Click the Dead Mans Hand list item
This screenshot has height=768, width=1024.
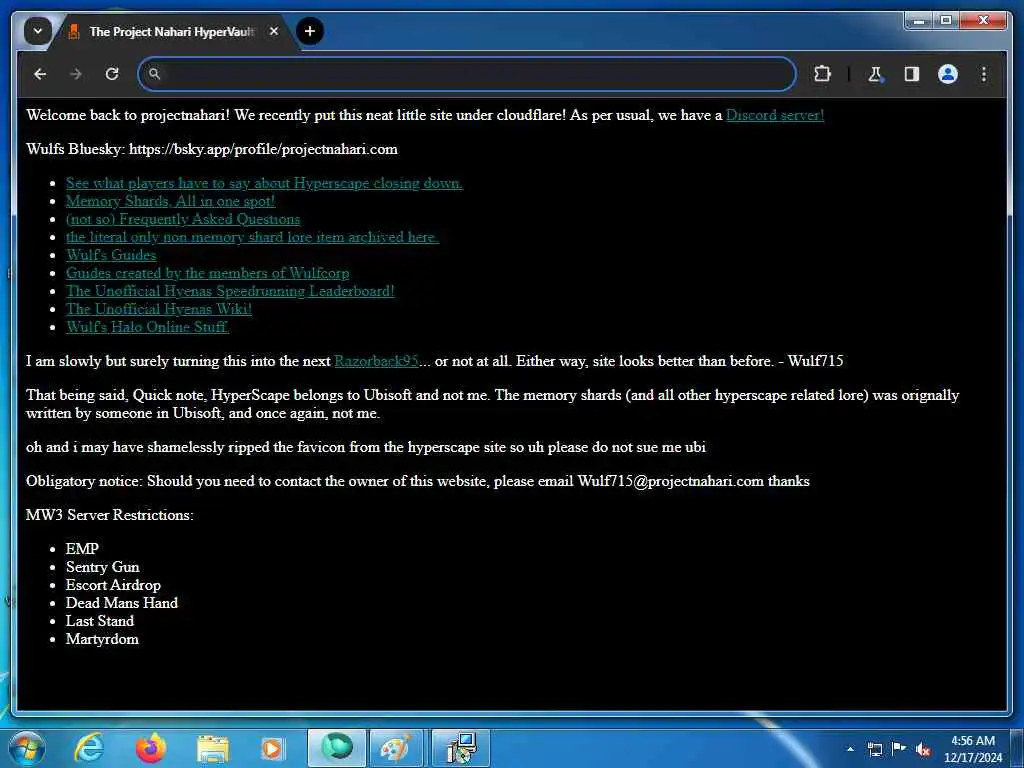(x=121, y=603)
